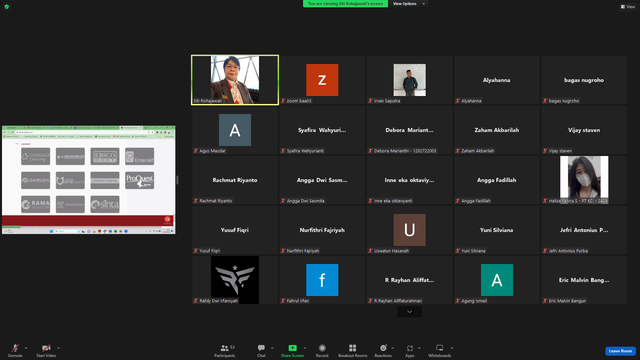This screenshot has height=360, width=640.
Task: Click GARUDA logo in shared screen
Action: (36, 180)
